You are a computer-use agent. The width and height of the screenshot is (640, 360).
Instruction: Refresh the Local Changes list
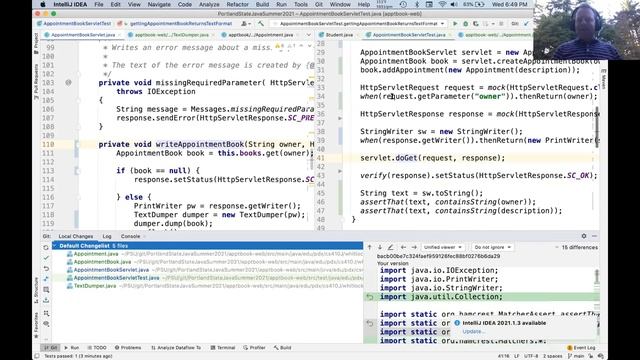(46, 247)
